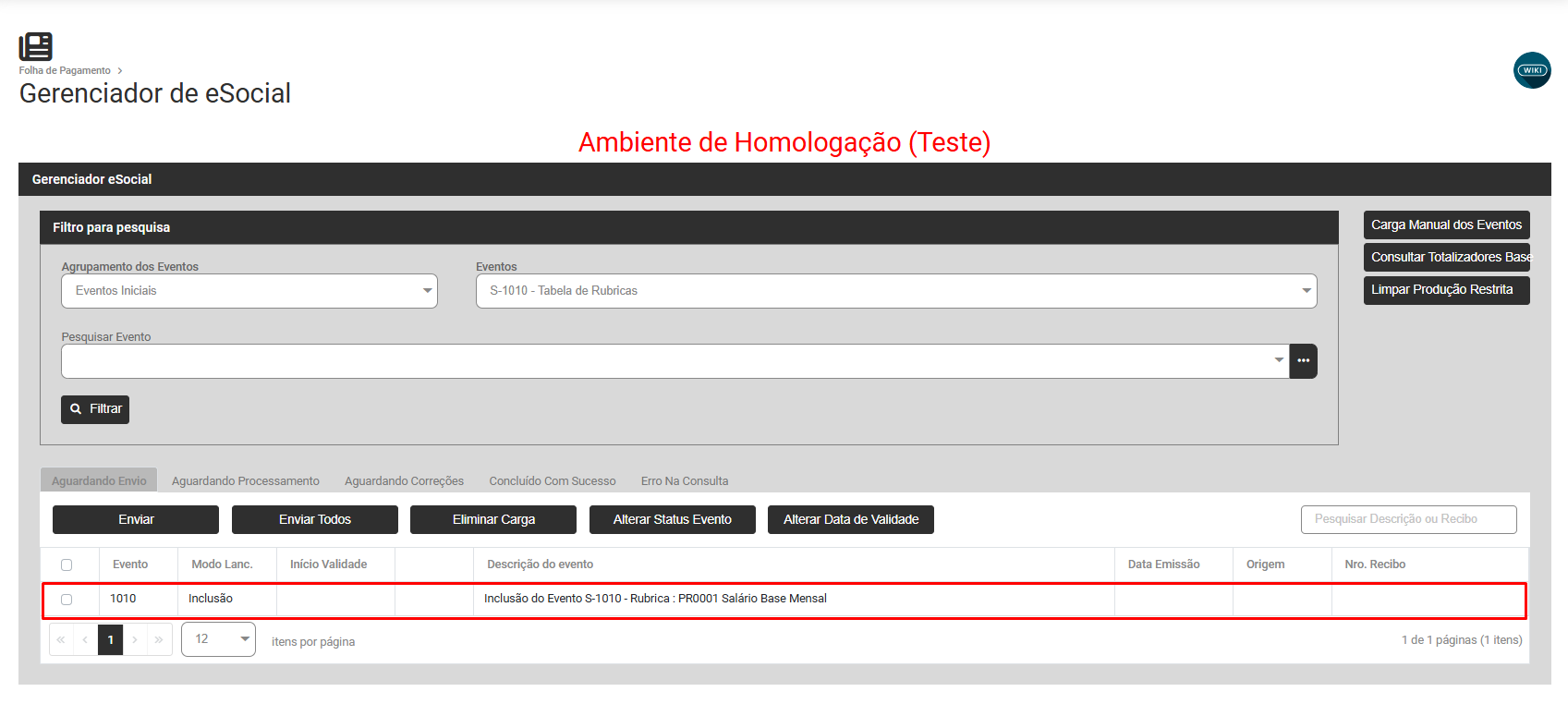Click Enviar Todos

click(x=315, y=519)
